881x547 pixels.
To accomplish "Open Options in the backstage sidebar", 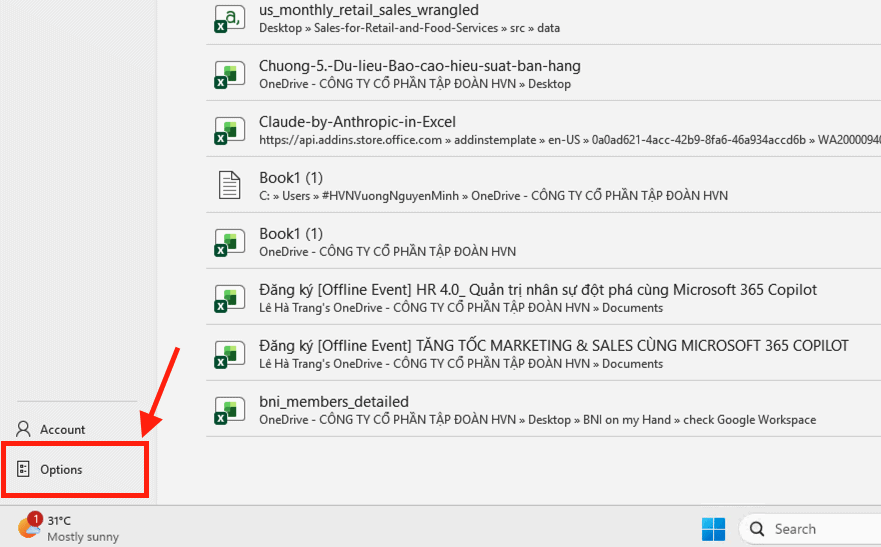I will pos(61,469).
